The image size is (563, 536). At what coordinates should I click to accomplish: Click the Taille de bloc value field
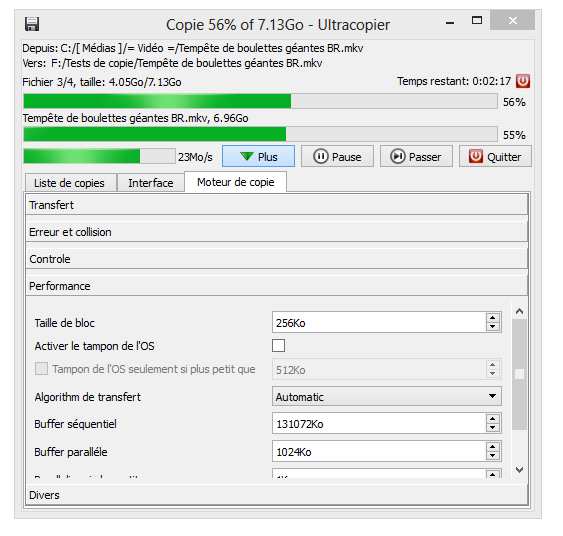379,322
